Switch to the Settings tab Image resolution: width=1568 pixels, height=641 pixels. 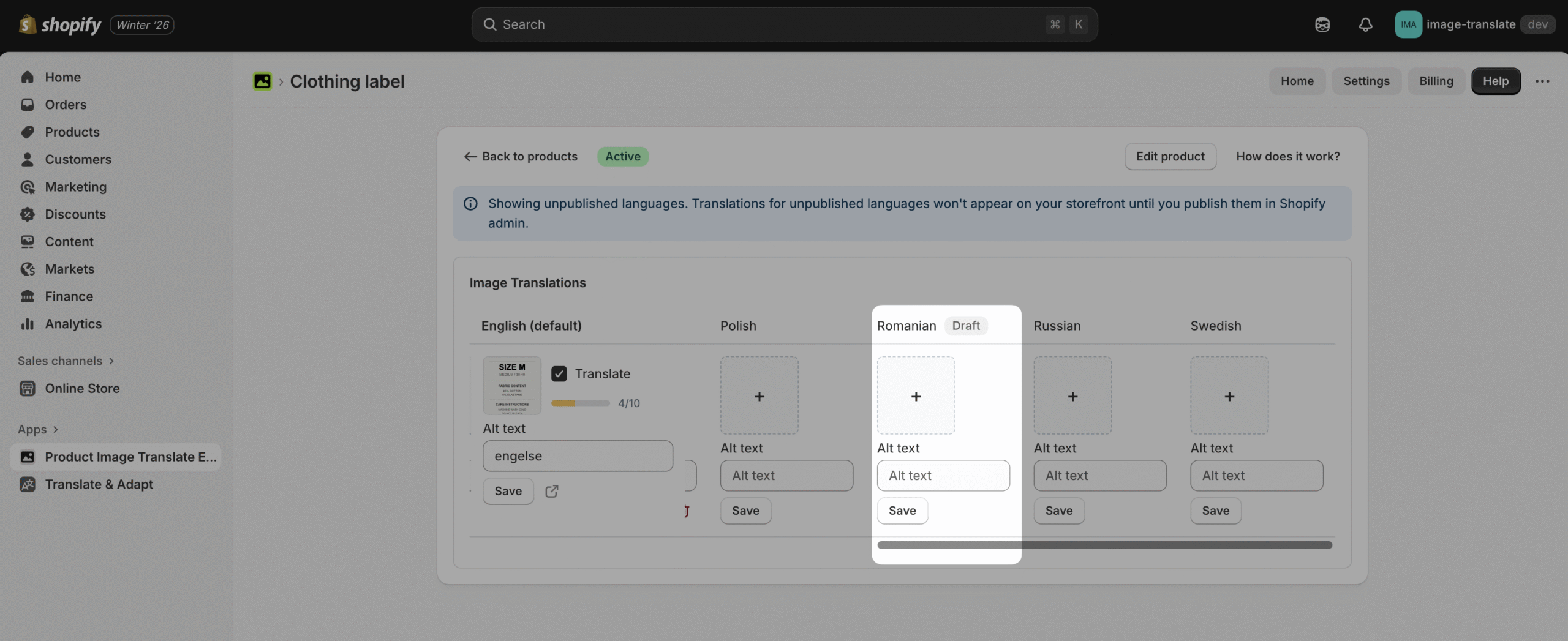[x=1366, y=81]
